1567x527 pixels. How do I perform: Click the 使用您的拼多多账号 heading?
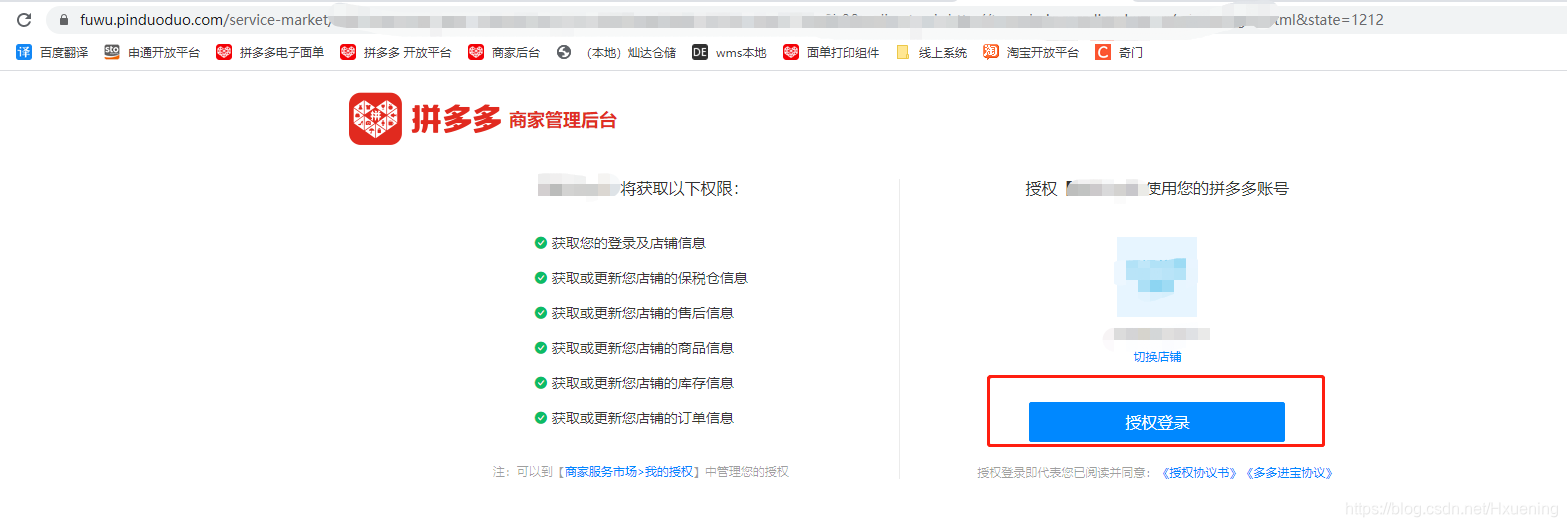tap(1218, 188)
